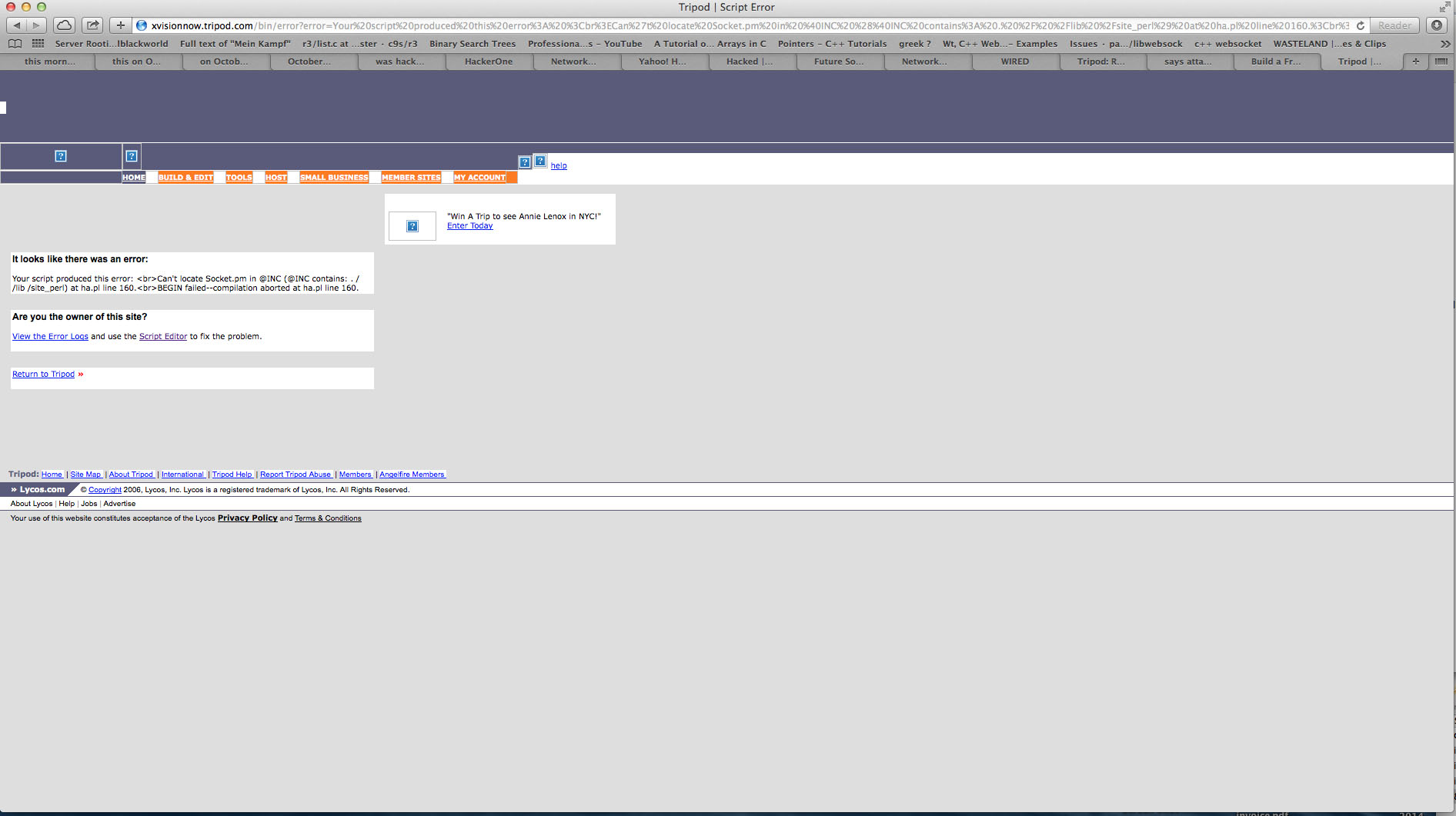Select BUILD & EDIT nav item
This screenshot has height=816, width=1456.
pos(185,178)
